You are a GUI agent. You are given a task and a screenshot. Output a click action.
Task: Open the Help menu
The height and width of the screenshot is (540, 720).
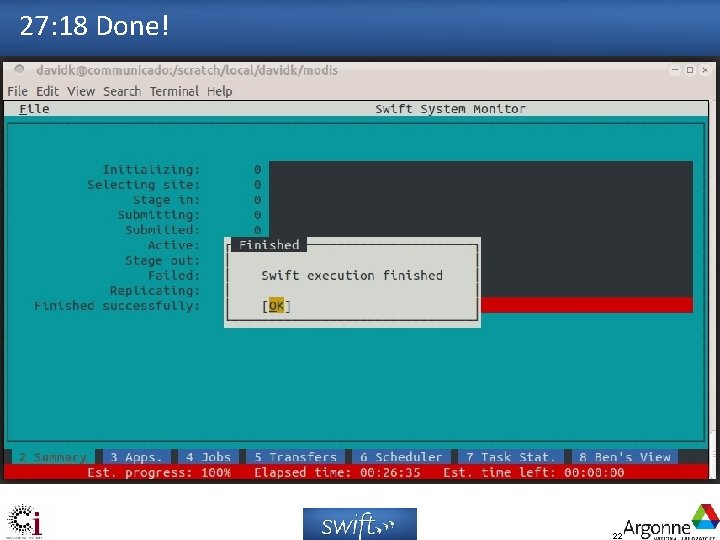pos(219,92)
